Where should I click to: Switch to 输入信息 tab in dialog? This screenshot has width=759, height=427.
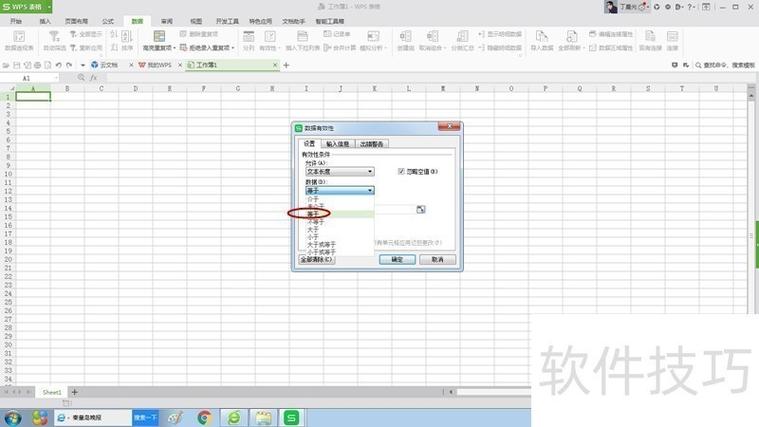point(338,144)
